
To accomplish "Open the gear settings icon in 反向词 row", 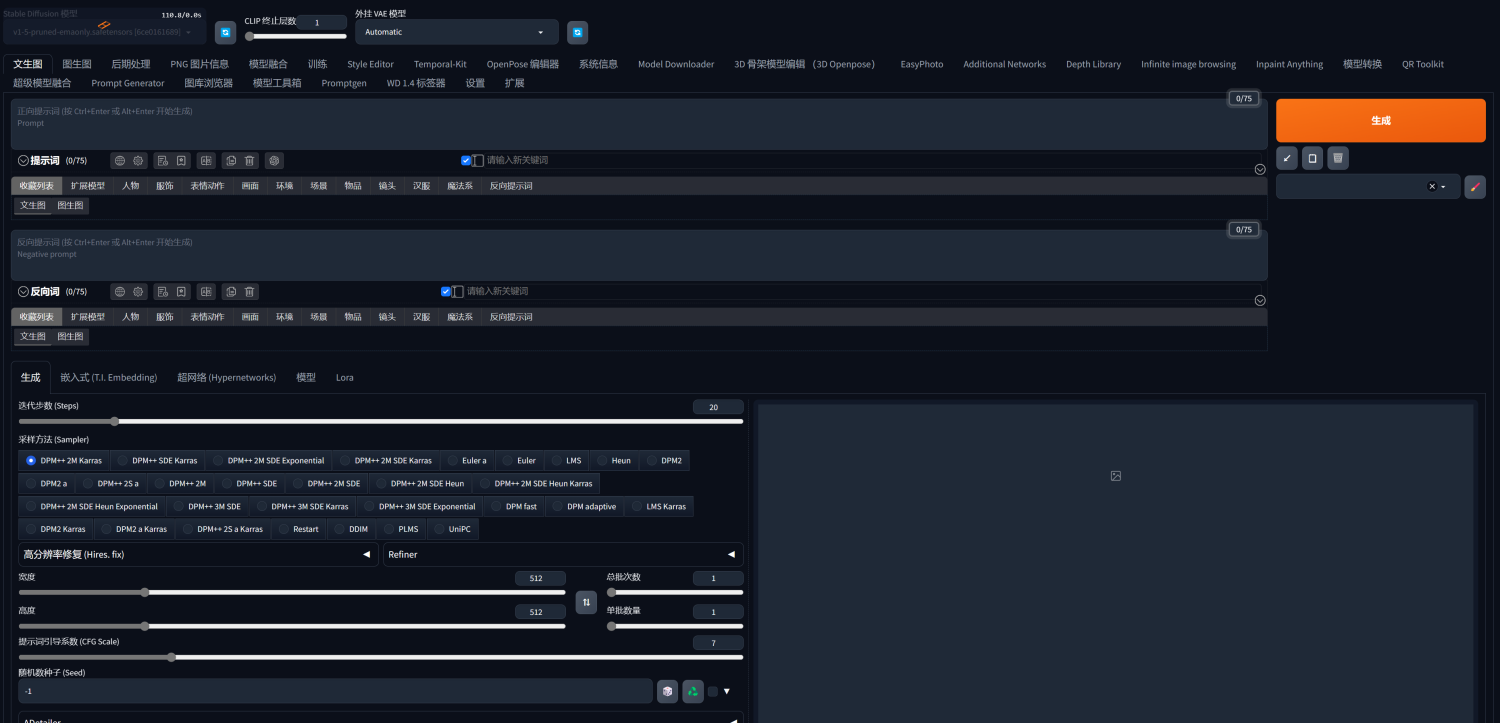I will [139, 292].
